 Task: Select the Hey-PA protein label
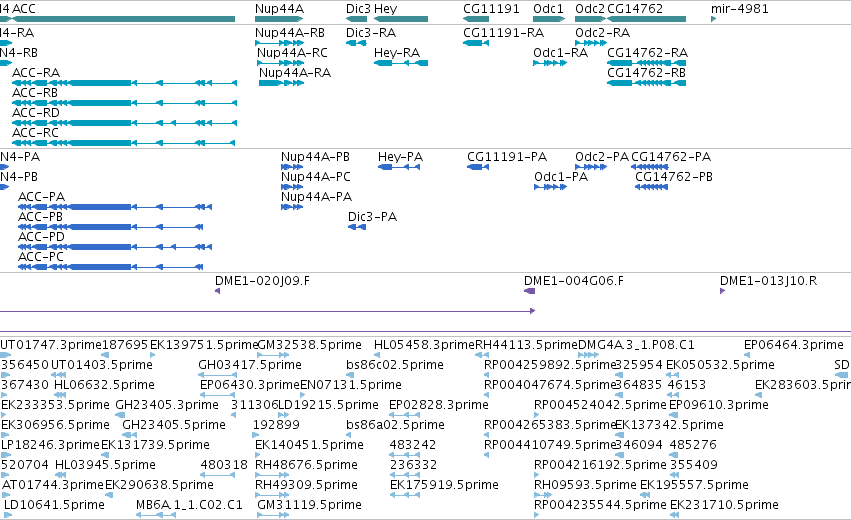pyautogui.click(x=401, y=157)
